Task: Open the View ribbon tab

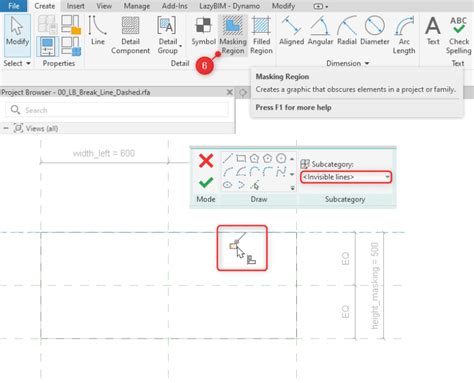Action: pyautogui.click(x=104, y=6)
